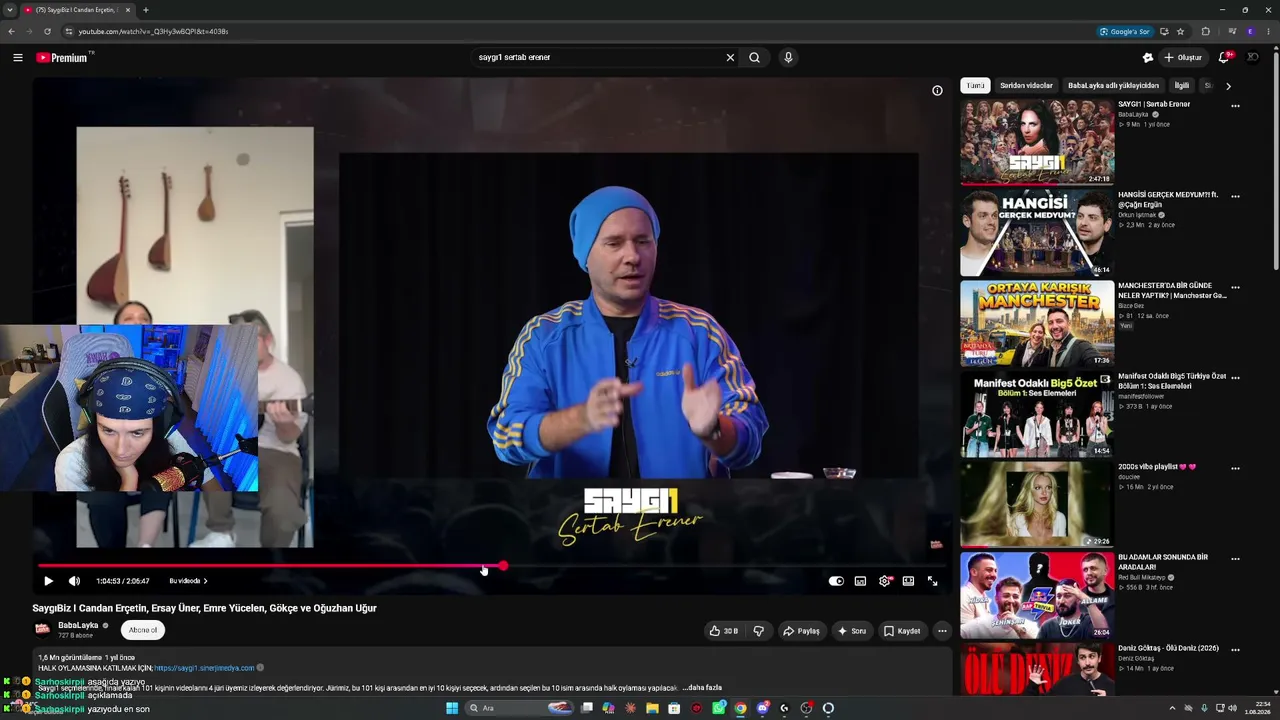The height and width of the screenshot is (720, 1280).
Task: Expand description with '...daha fazla'
Action: pos(702,688)
